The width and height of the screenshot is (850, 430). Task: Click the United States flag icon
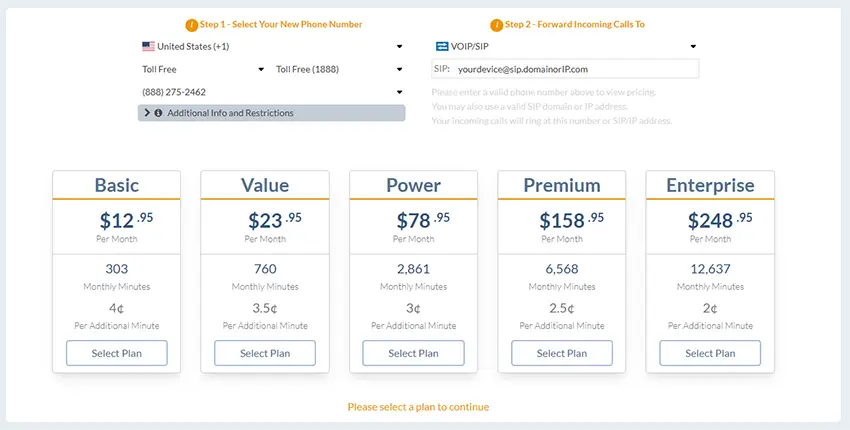(148, 46)
